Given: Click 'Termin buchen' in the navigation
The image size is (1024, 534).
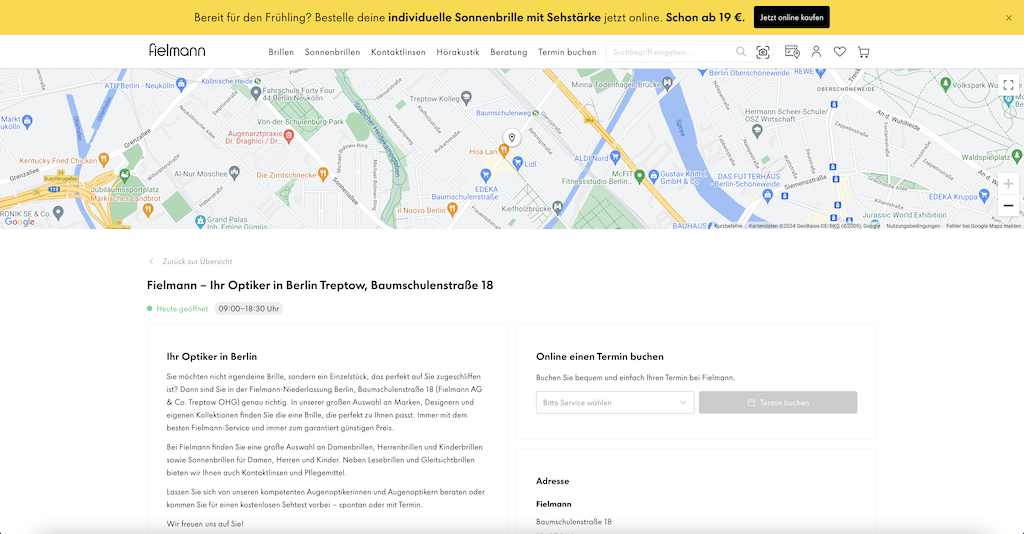Looking at the screenshot, I should (x=568, y=52).
